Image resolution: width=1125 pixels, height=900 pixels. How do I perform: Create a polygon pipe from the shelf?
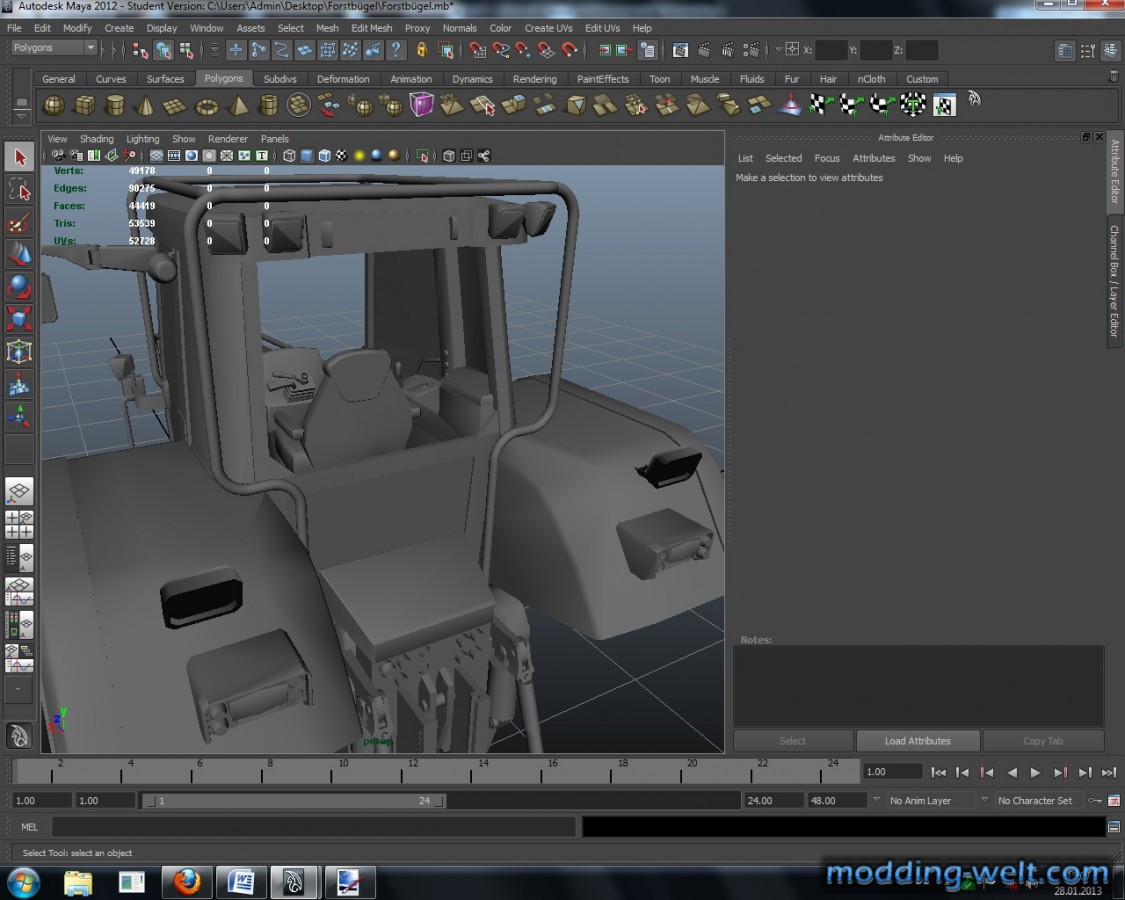[x=268, y=106]
